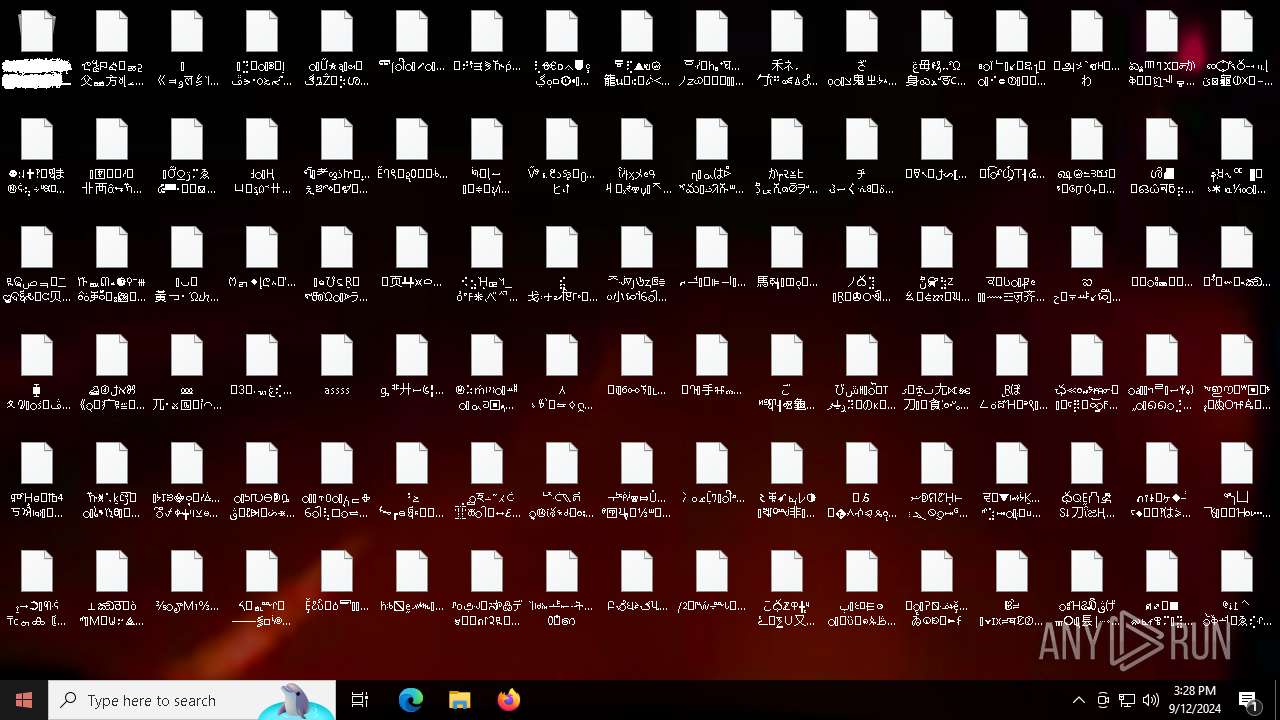Launch Firefox from the taskbar
The width and height of the screenshot is (1280, 720).
[508, 700]
